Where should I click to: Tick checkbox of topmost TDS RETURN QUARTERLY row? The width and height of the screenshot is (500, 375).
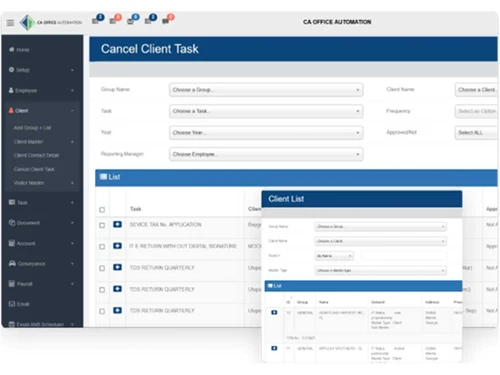click(x=102, y=268)
